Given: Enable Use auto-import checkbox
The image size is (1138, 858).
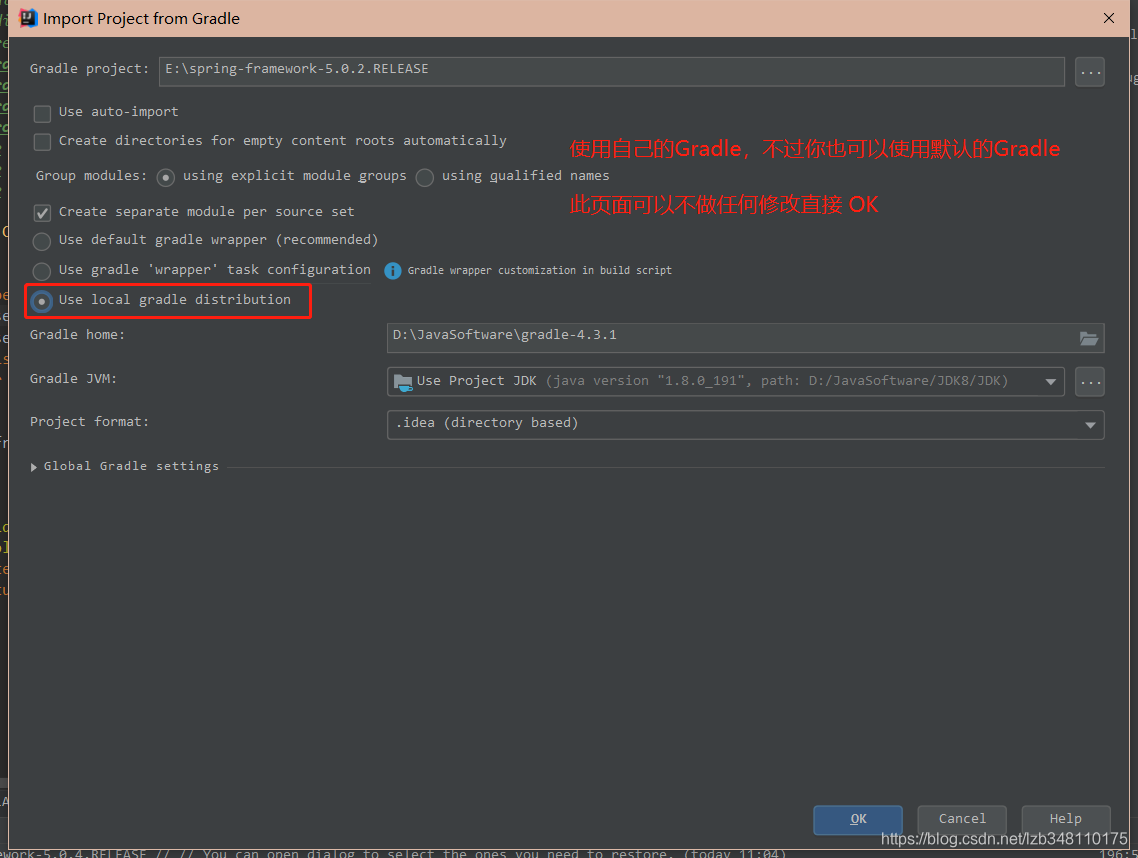Looking at the screenshot, I should (x=42, y=113).
